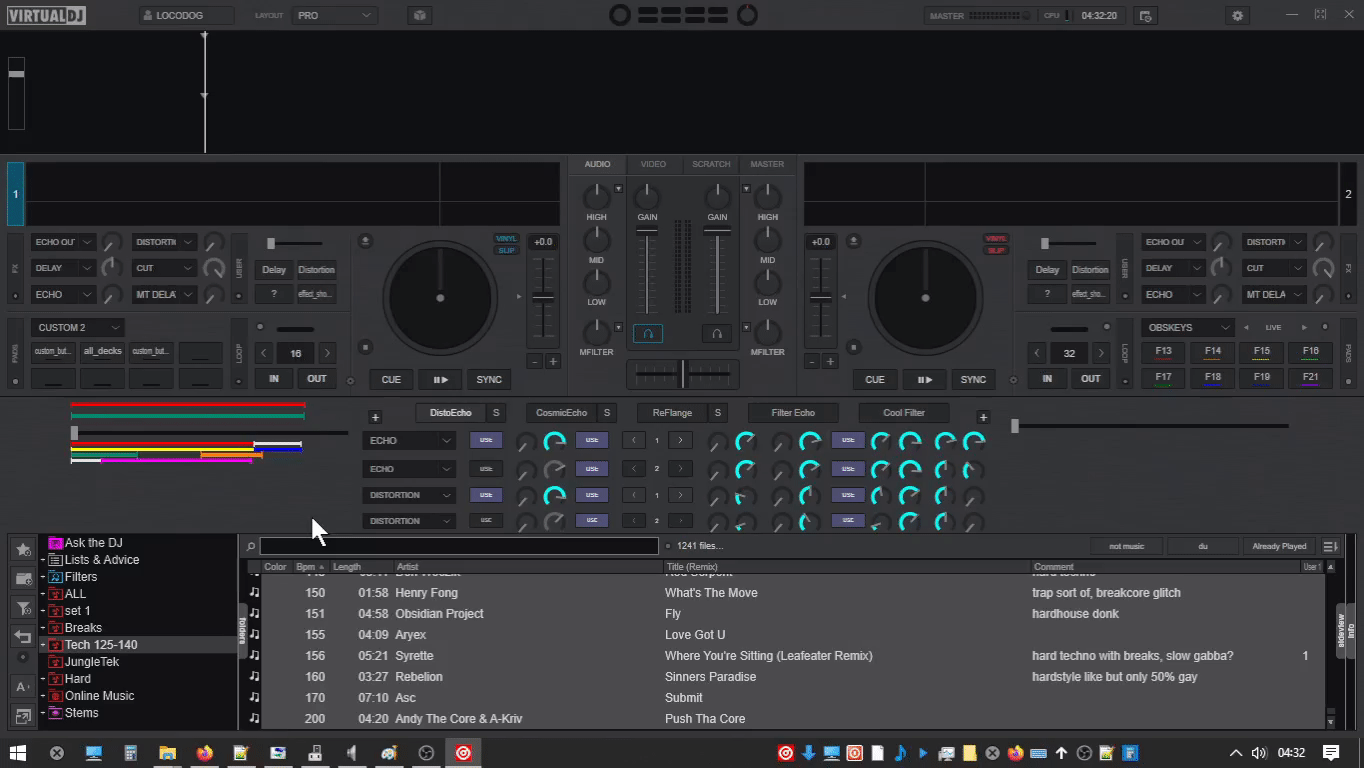This screenshot has height=768, width=1364.
Task: Open the PRO layout dropdown
Action: 335,16
